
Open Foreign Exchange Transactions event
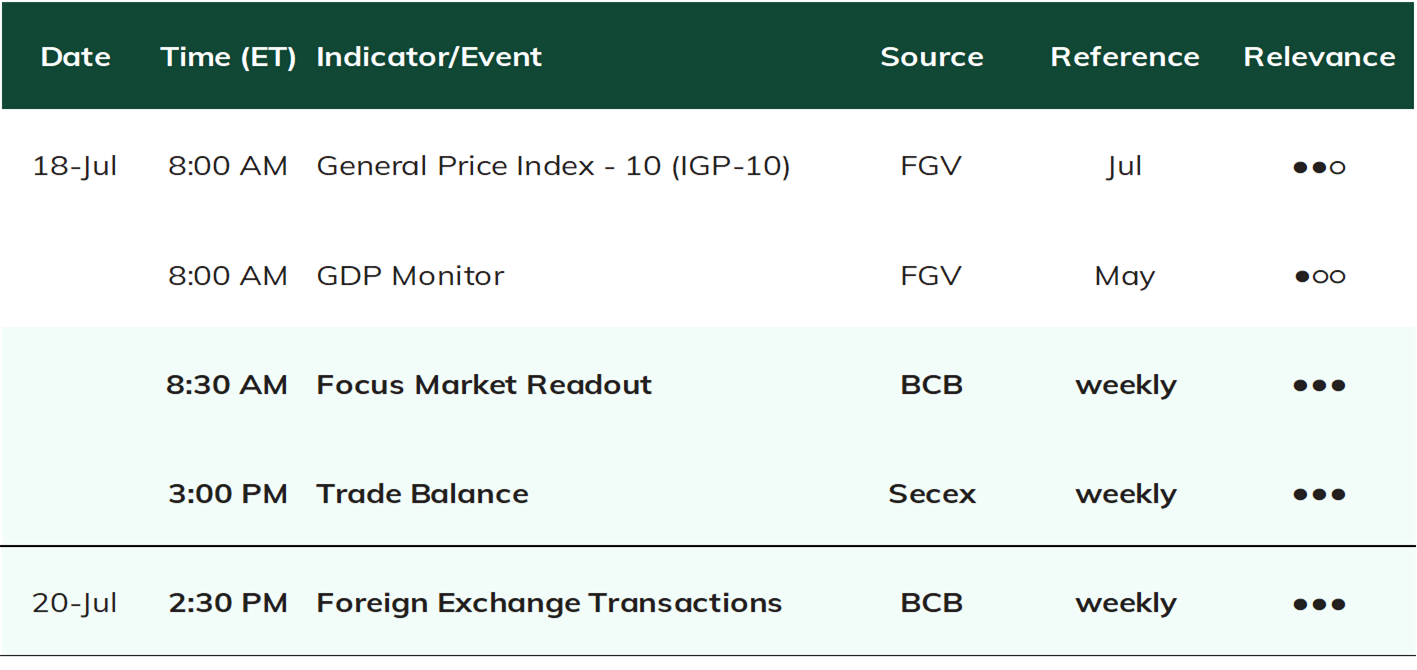coord(549,603)
